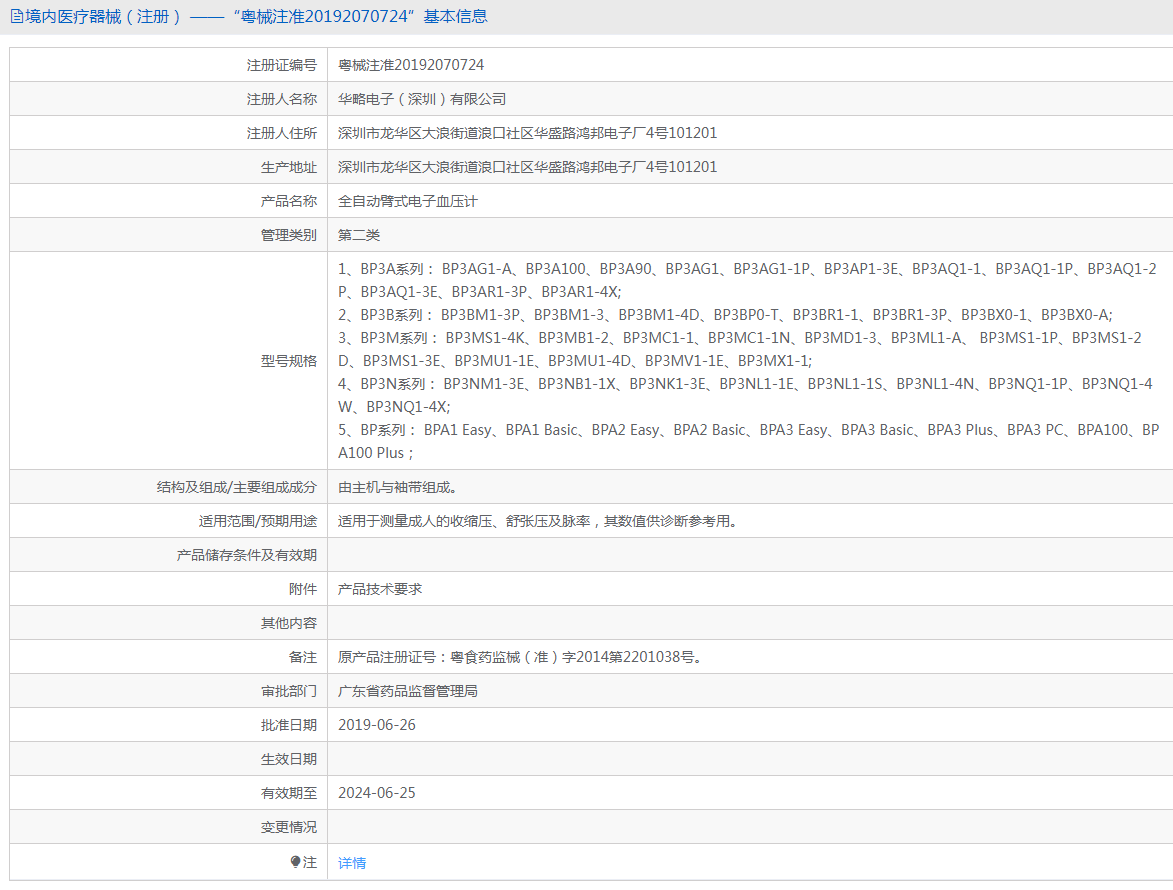The image size is (1173, 890).
Task: Select the 变更情况 label
Action: (289, 828)
